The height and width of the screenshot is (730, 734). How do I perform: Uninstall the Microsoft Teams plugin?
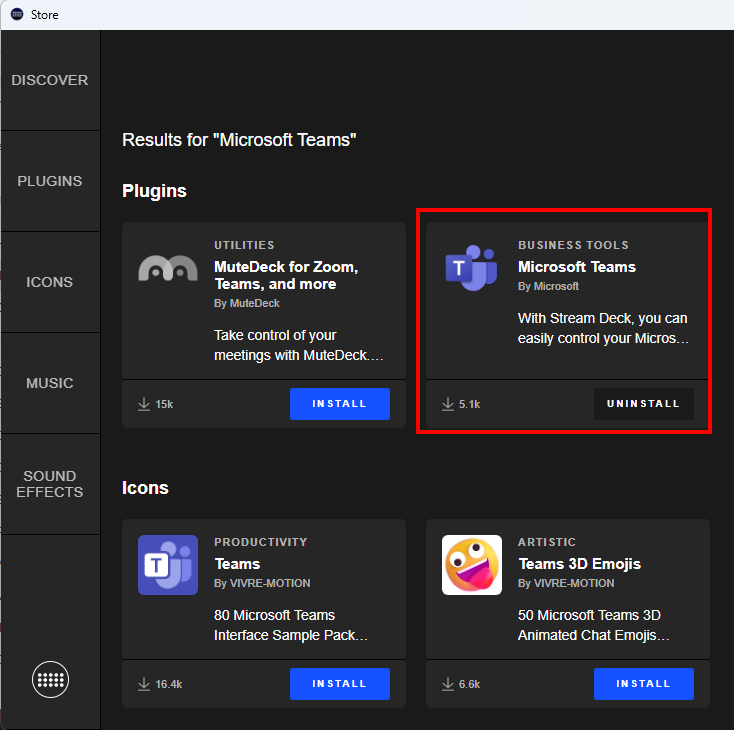[644, 404]
